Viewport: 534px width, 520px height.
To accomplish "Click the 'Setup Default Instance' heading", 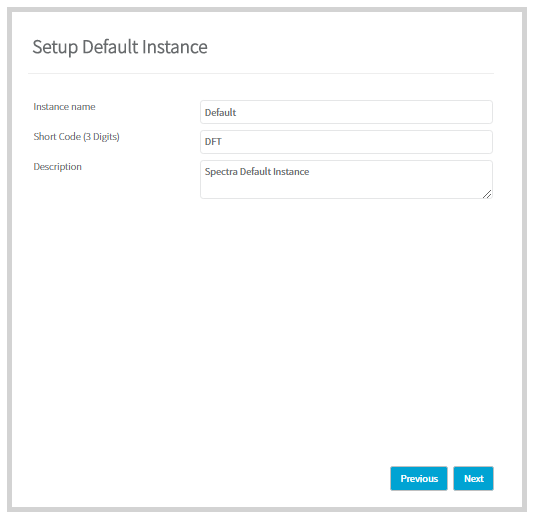I will click(120, 47).
